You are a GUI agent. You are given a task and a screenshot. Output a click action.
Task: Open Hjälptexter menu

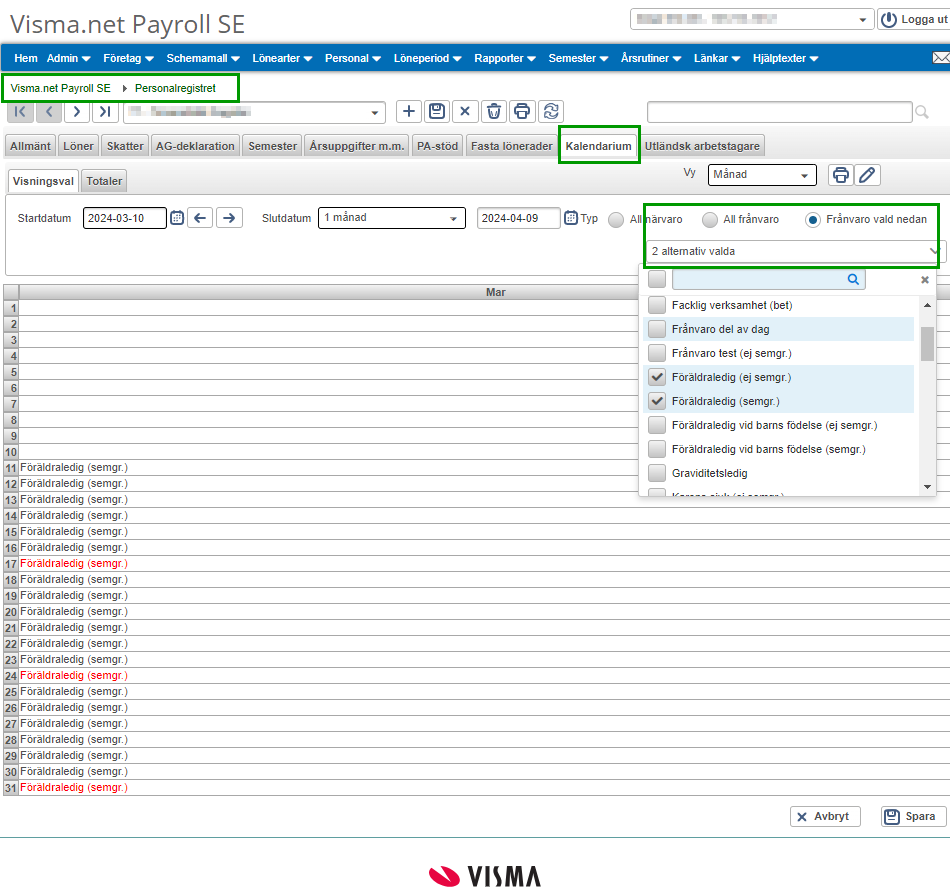pos(785,58)
